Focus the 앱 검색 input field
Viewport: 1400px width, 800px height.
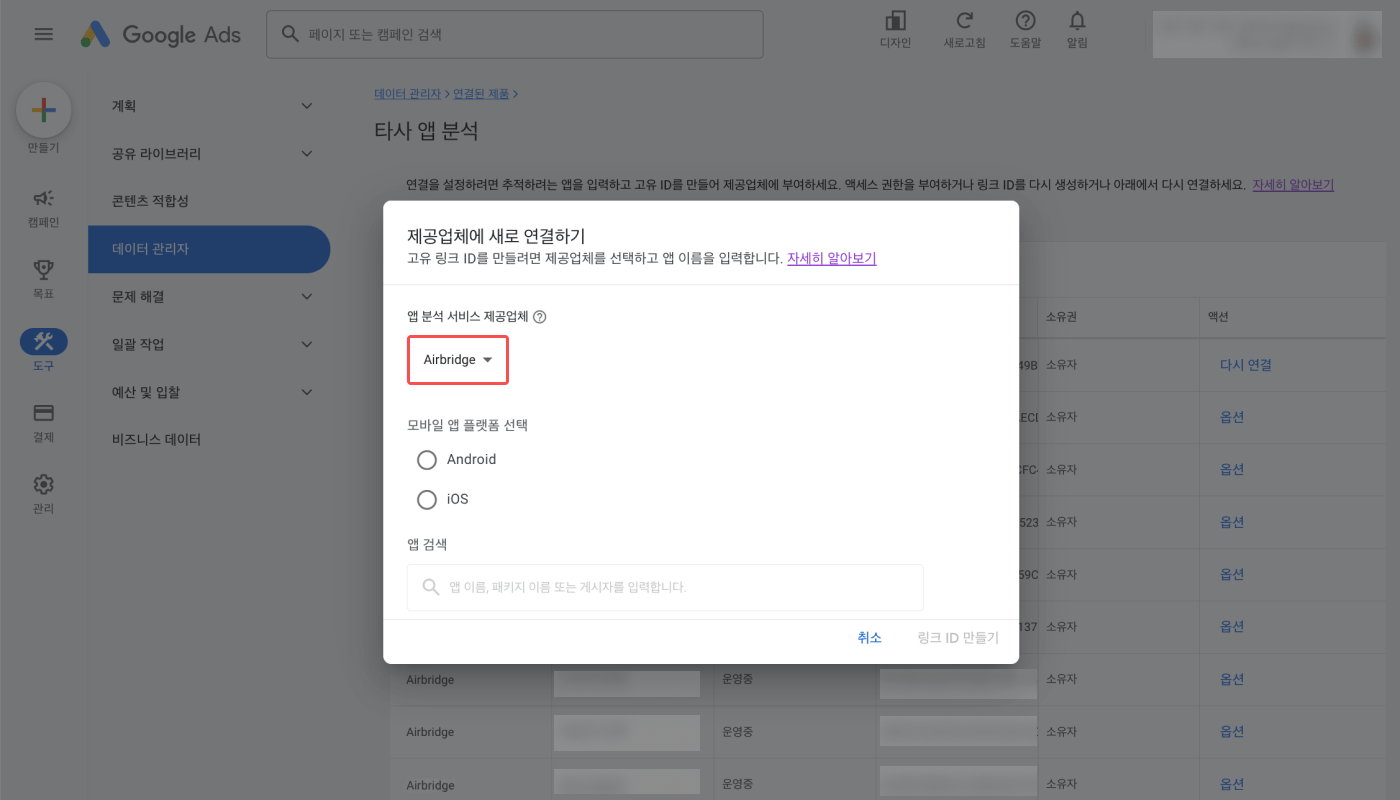tap(665, 587)
